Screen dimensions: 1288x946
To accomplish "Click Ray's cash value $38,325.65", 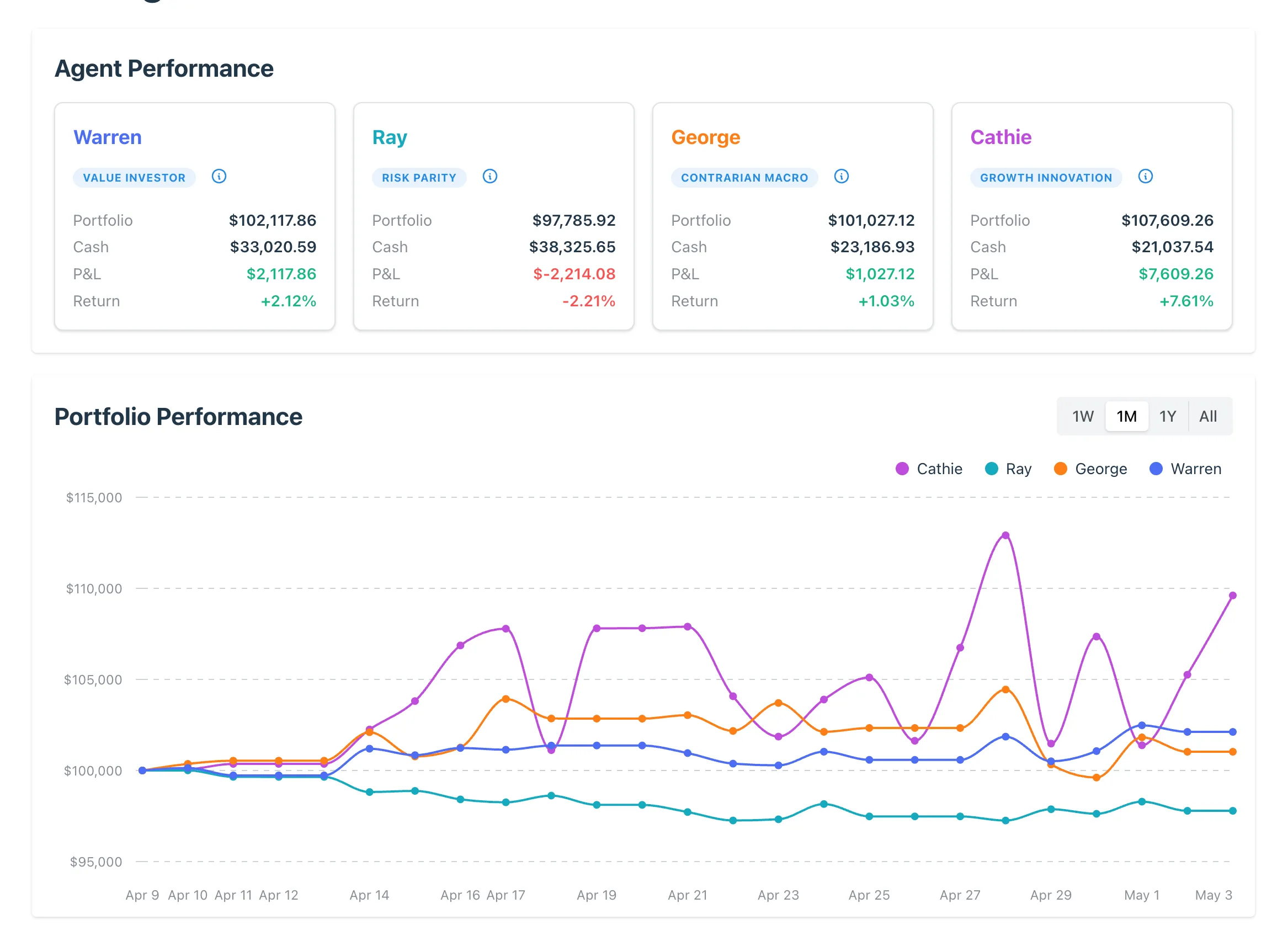I will pyautogui.click(x=572, y=247).
